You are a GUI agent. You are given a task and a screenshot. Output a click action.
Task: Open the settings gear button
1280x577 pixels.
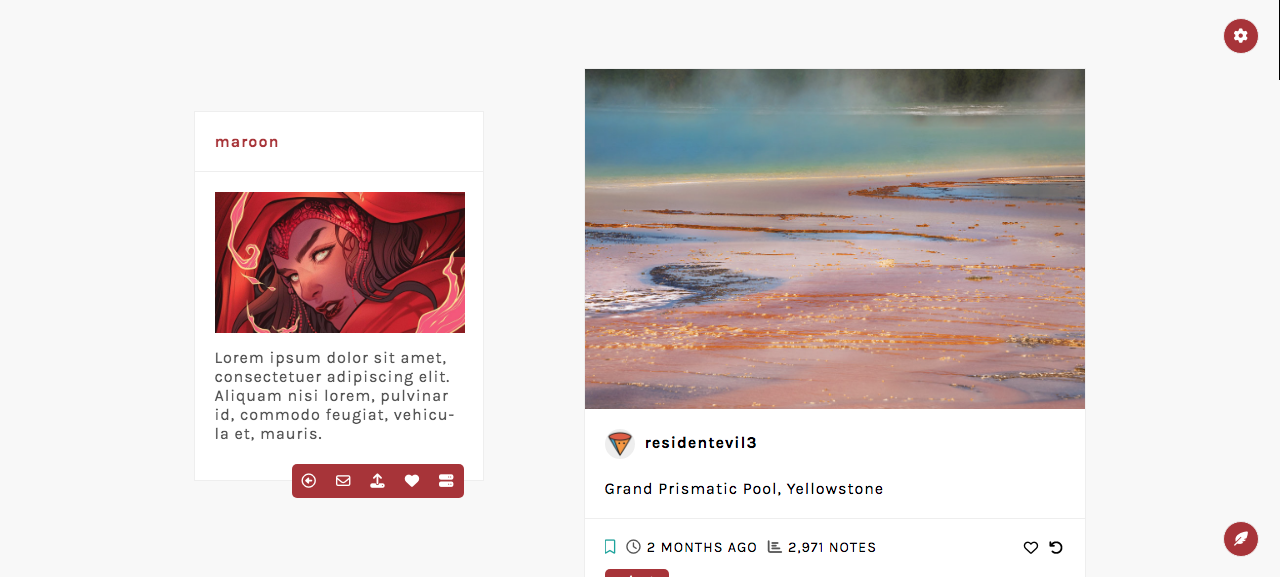pos(1241,36)
